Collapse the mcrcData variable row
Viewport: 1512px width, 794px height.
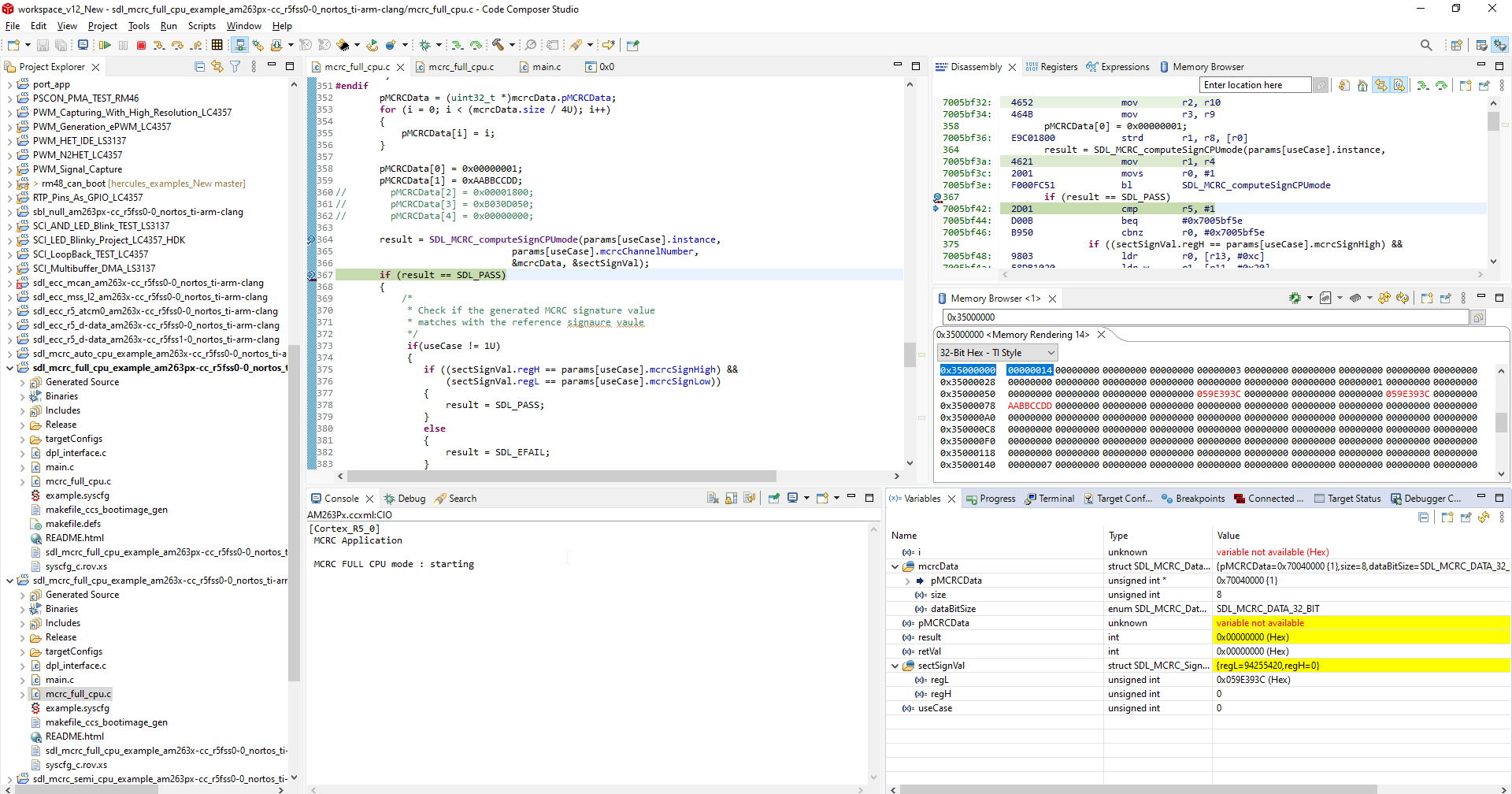tap(895, 567)
